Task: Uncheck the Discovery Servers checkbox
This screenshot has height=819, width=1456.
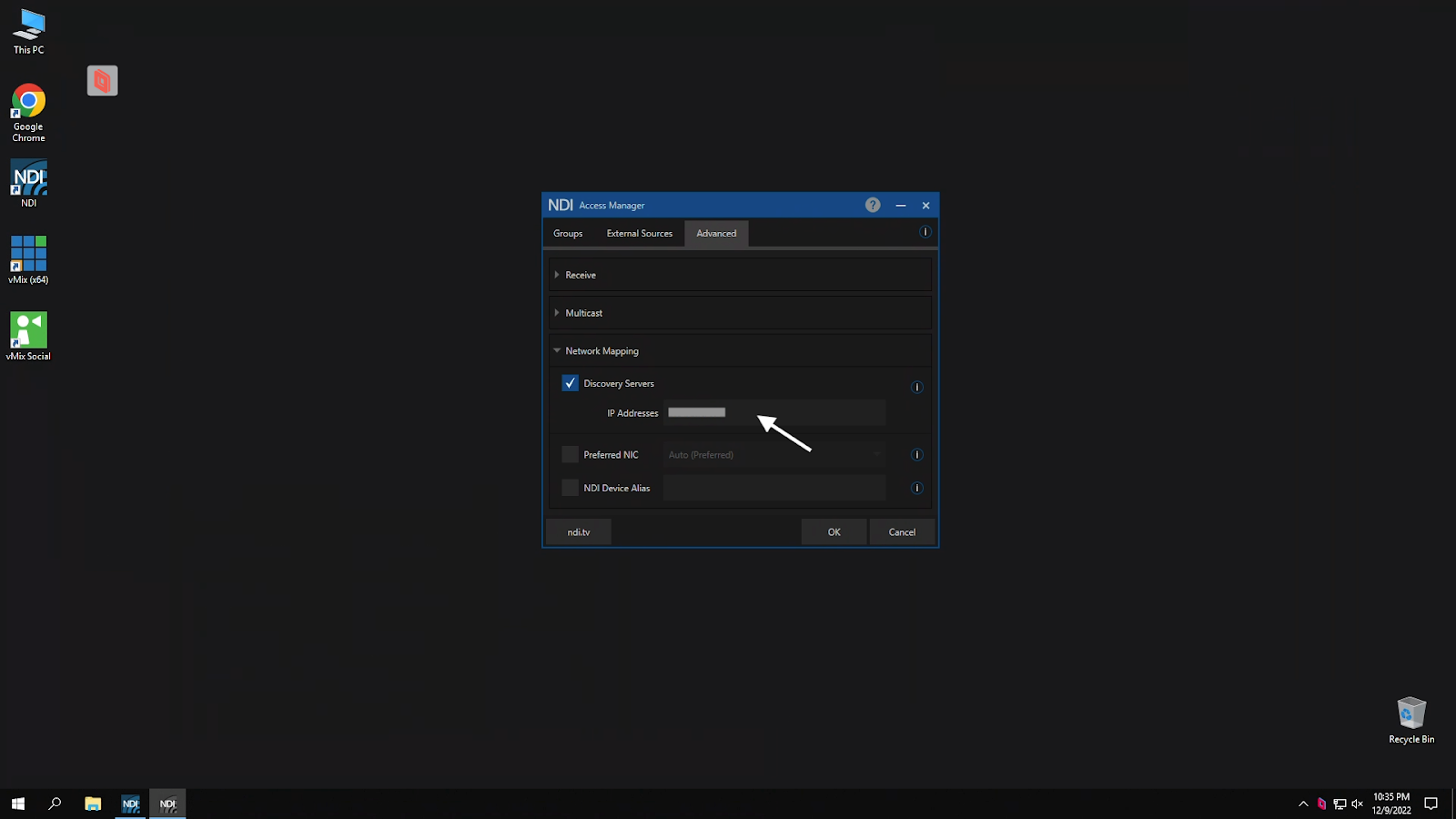Action: click(570, 383)
